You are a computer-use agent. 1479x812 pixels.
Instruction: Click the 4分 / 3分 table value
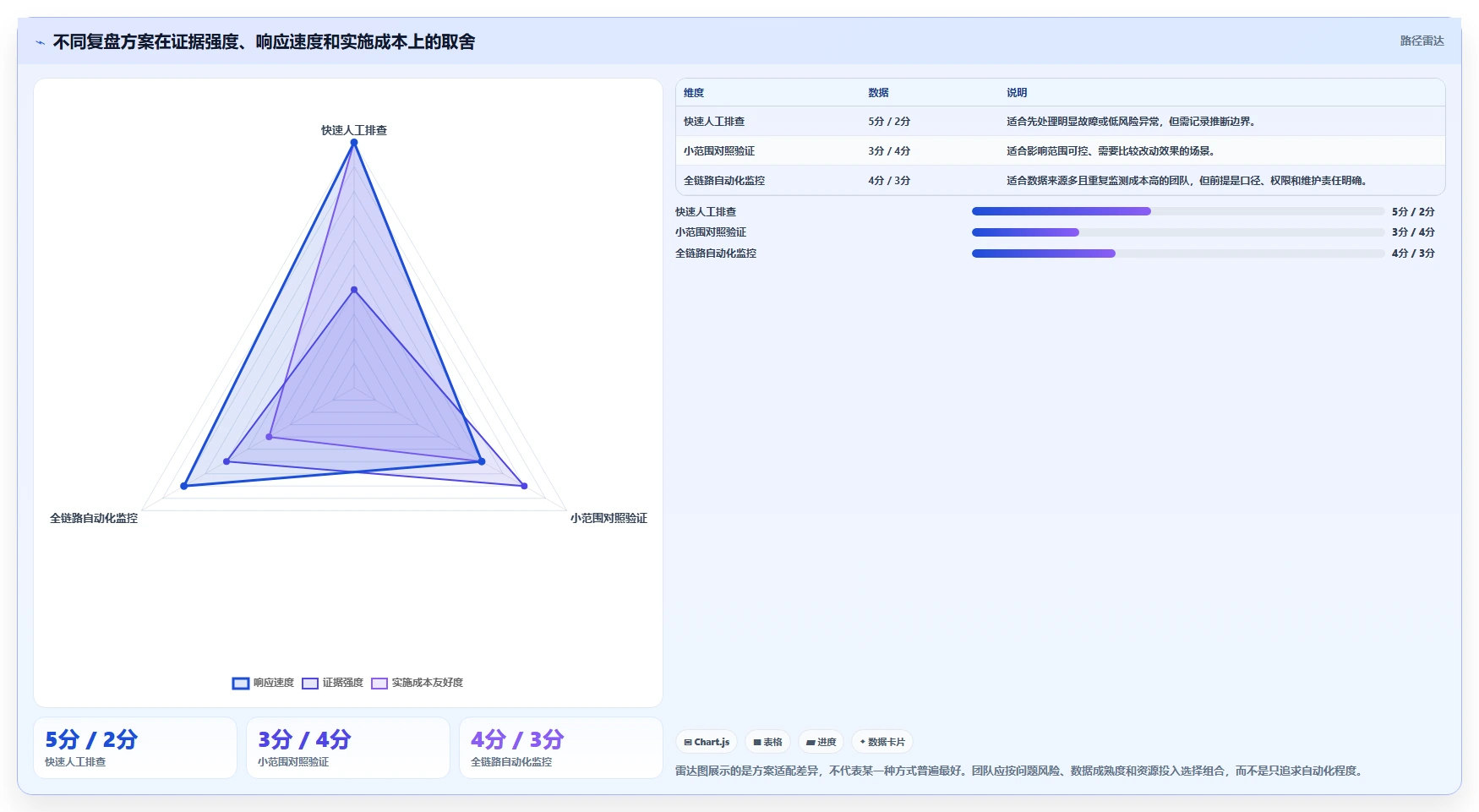889,181
